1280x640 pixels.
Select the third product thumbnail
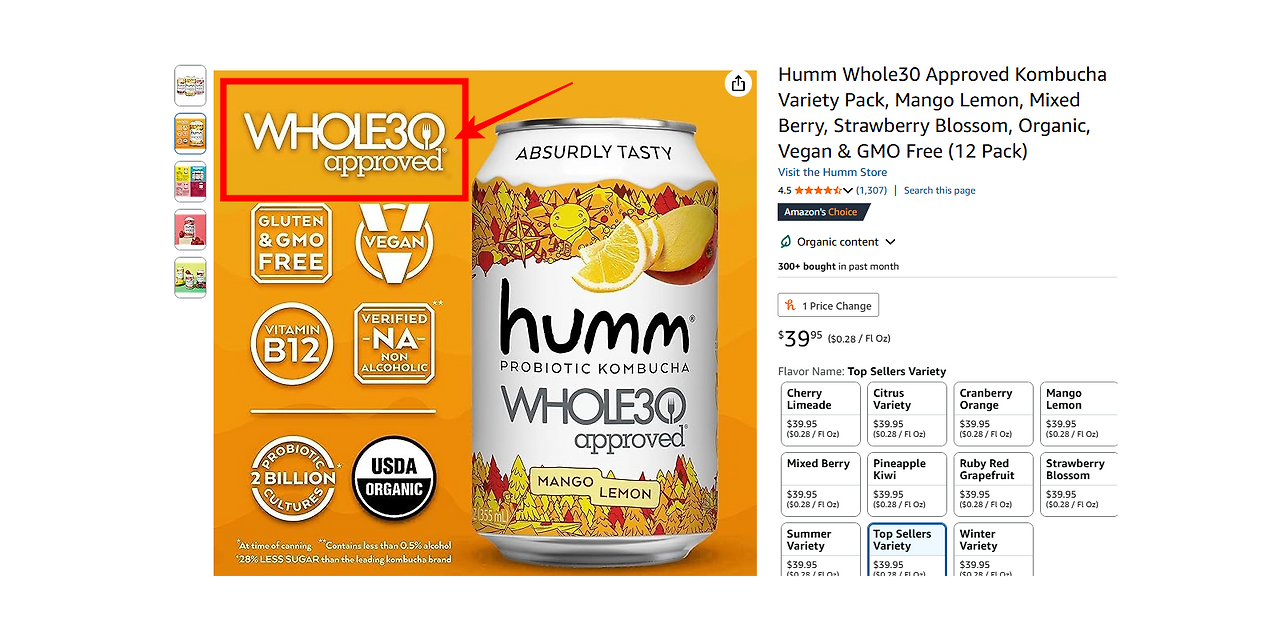point(190,182)
